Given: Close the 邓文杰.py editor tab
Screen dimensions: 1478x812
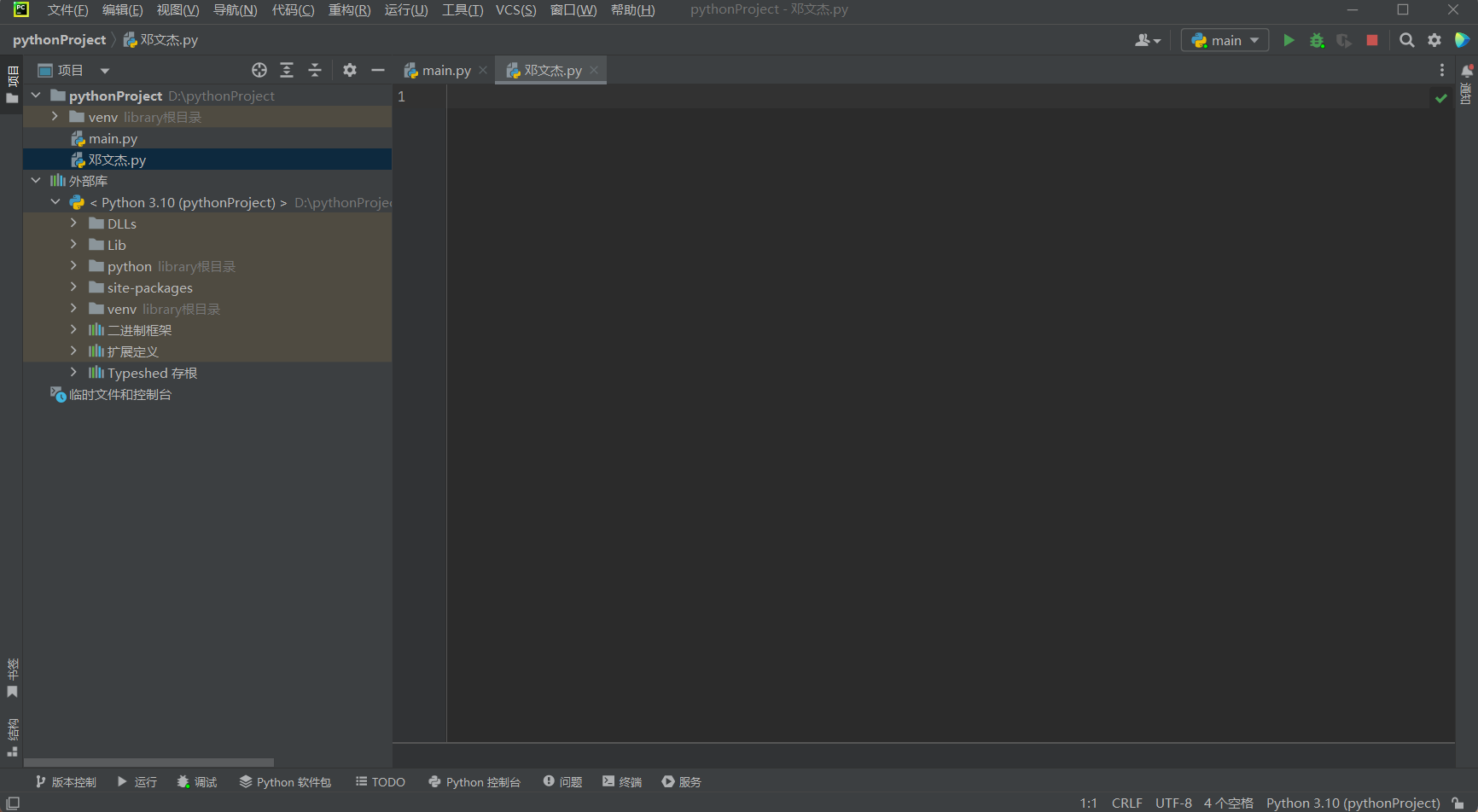Looking at the screenshot, I should click(594, 70).
